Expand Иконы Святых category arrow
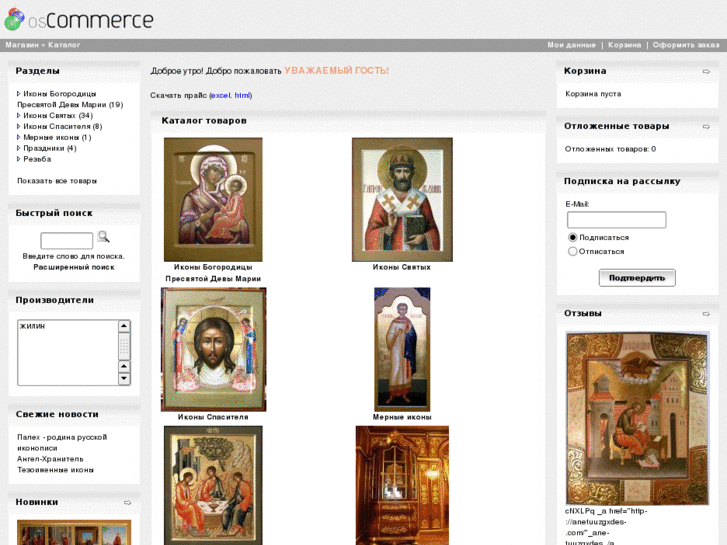 point(19,115)
